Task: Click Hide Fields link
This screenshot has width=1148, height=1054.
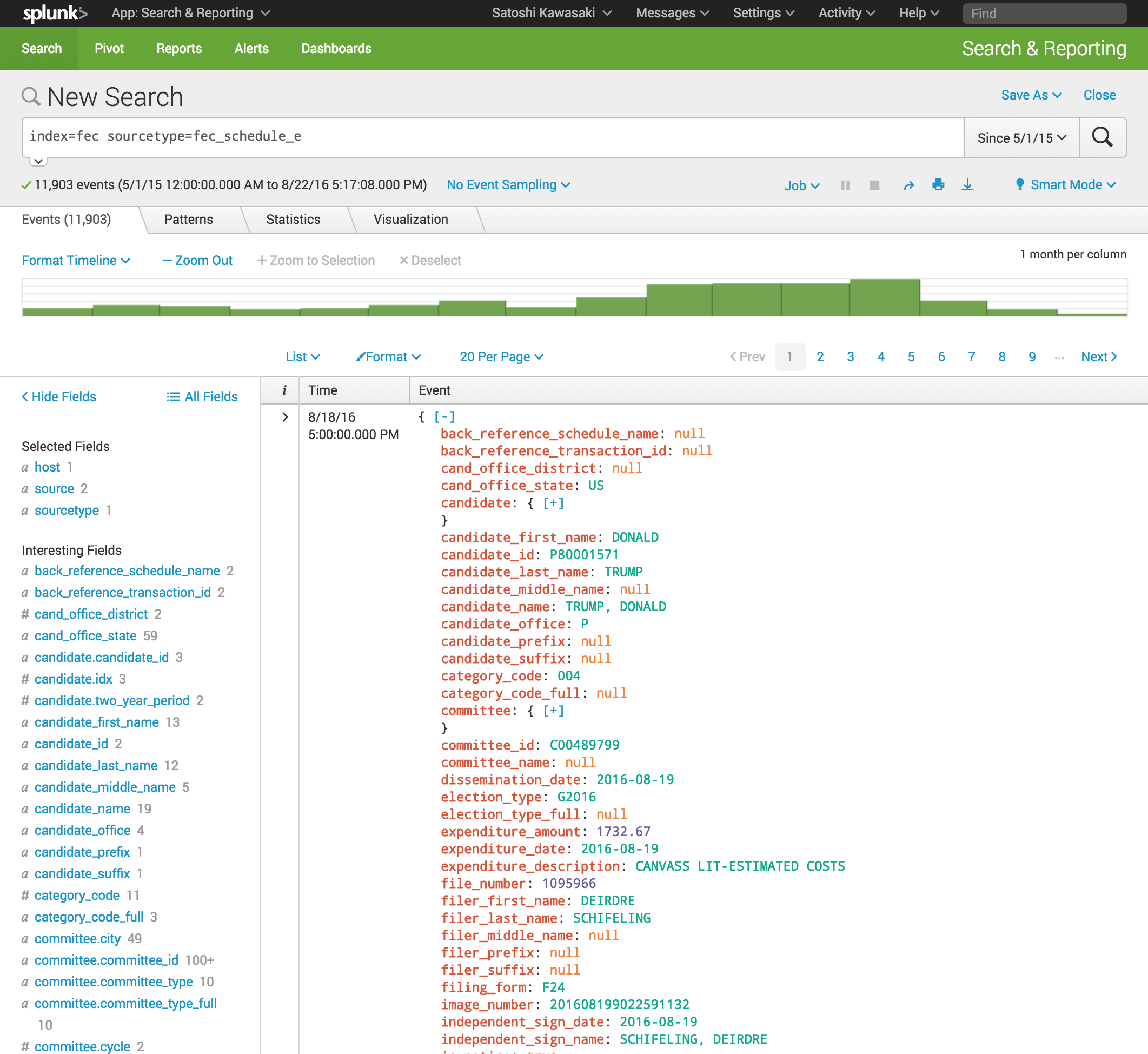Action: click(x=59, y=396)
